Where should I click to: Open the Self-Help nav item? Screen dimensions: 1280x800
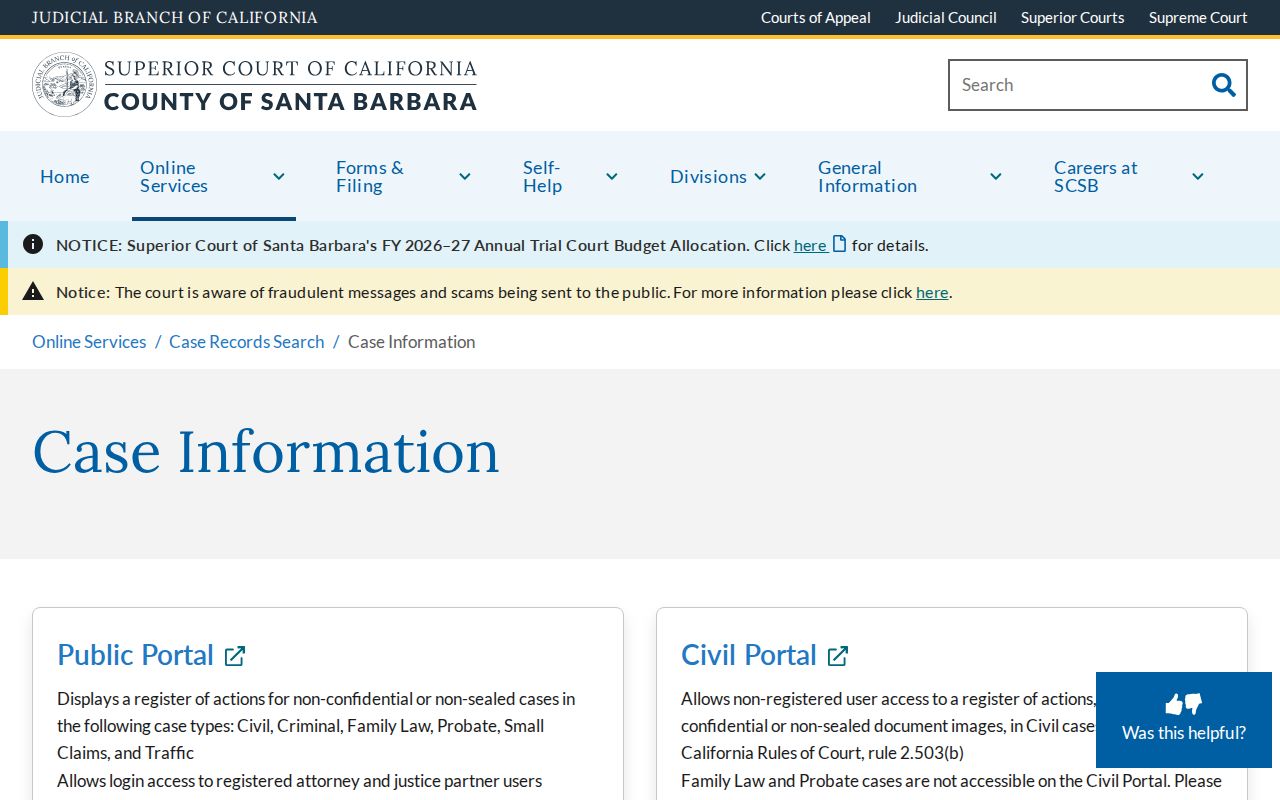pyautogui.click(x=543, y=177)
